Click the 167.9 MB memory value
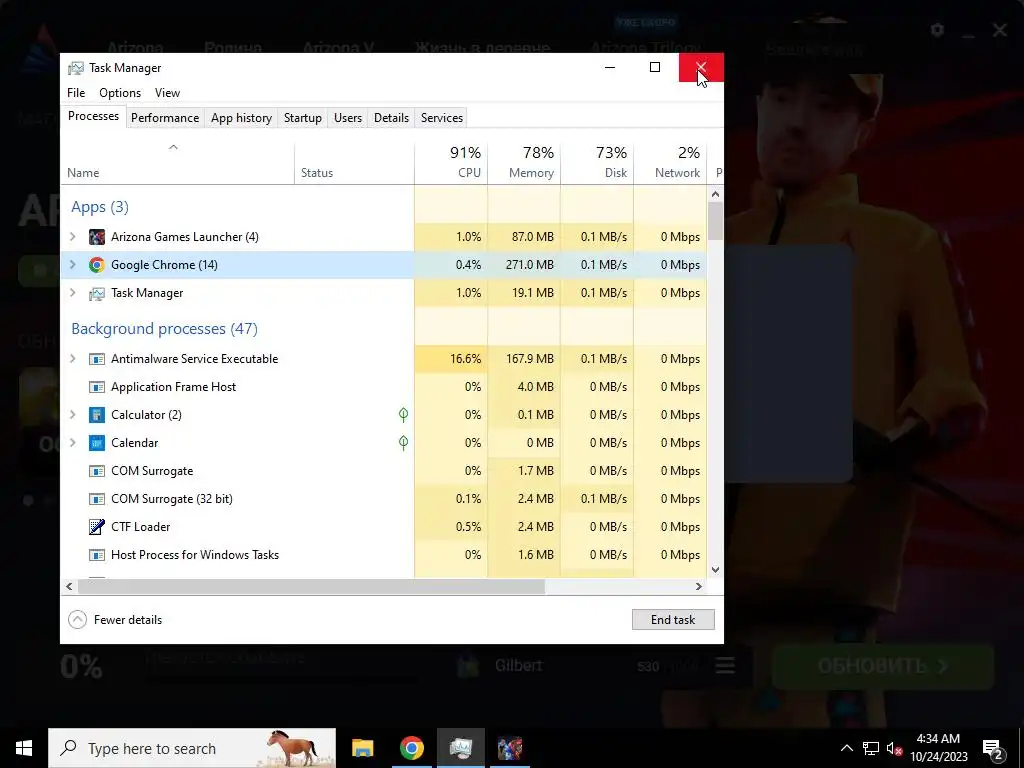Viewport: 1024px width, 768px height. click(x=530, y=359)
